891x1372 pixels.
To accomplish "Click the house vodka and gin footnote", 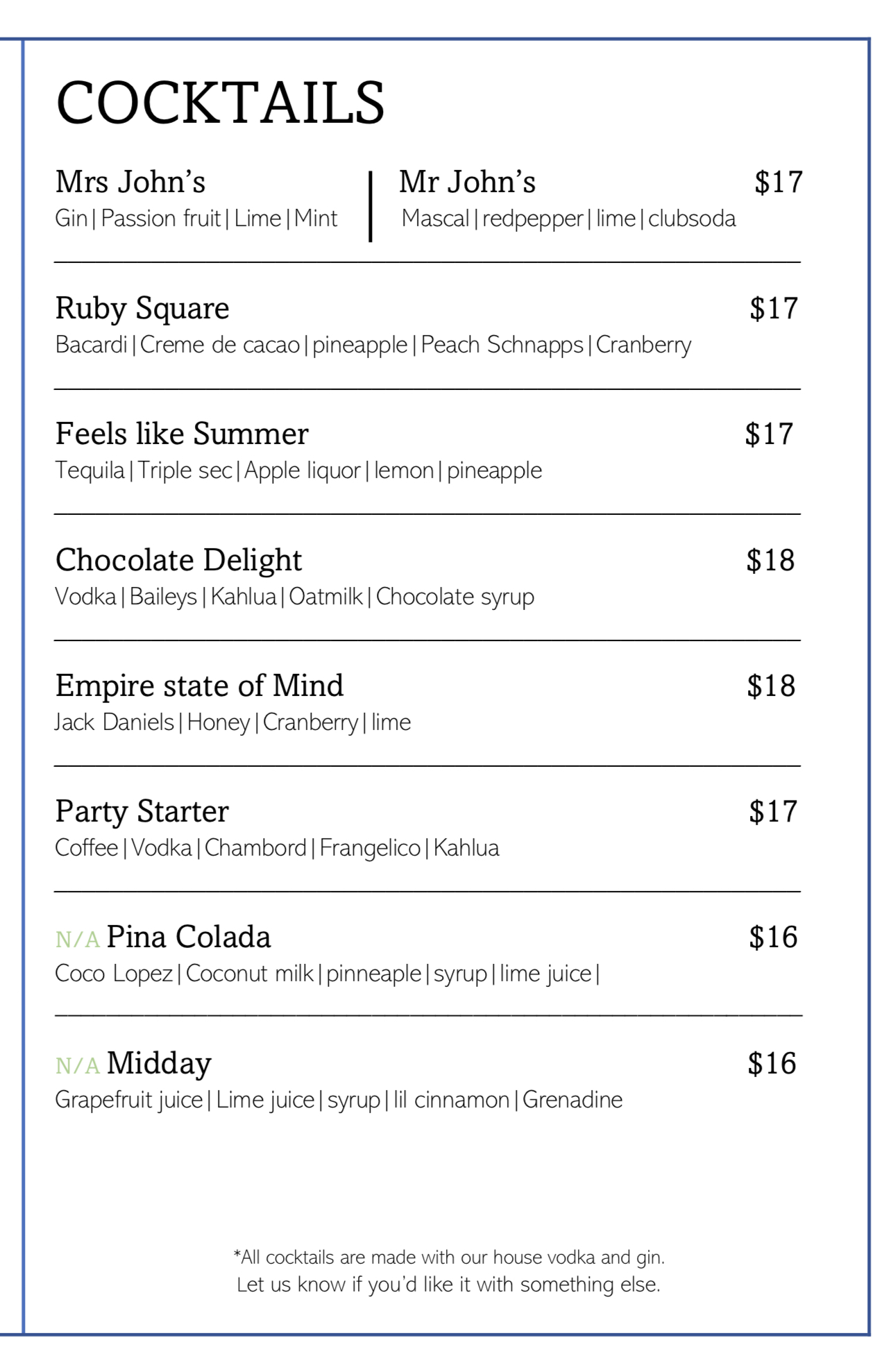I will pyautogui.click(x=449, y=1271).
